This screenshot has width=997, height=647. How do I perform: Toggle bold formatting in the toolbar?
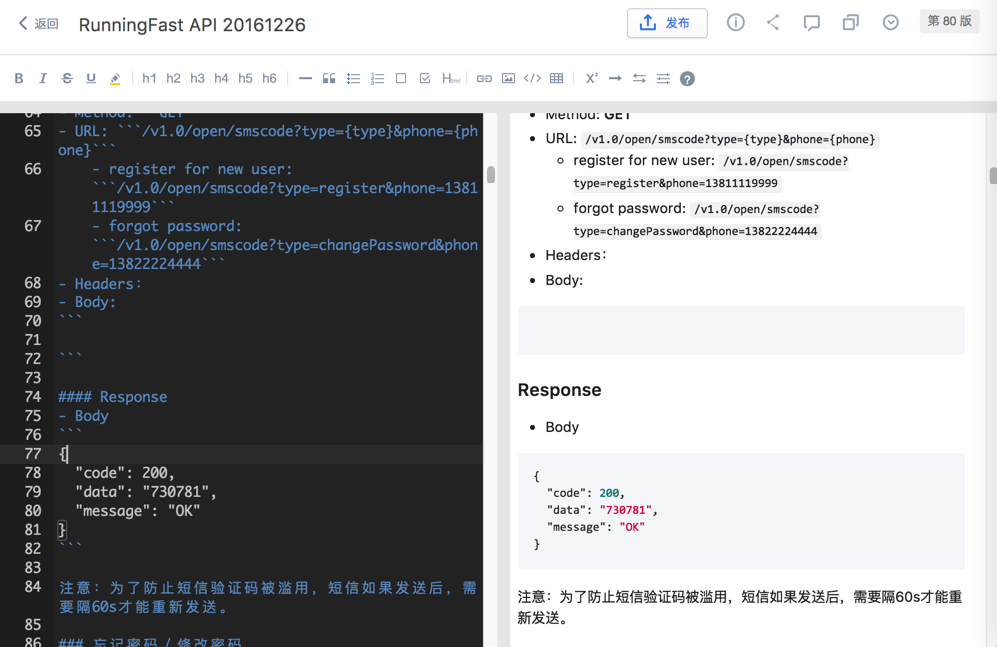click(19, 78)
